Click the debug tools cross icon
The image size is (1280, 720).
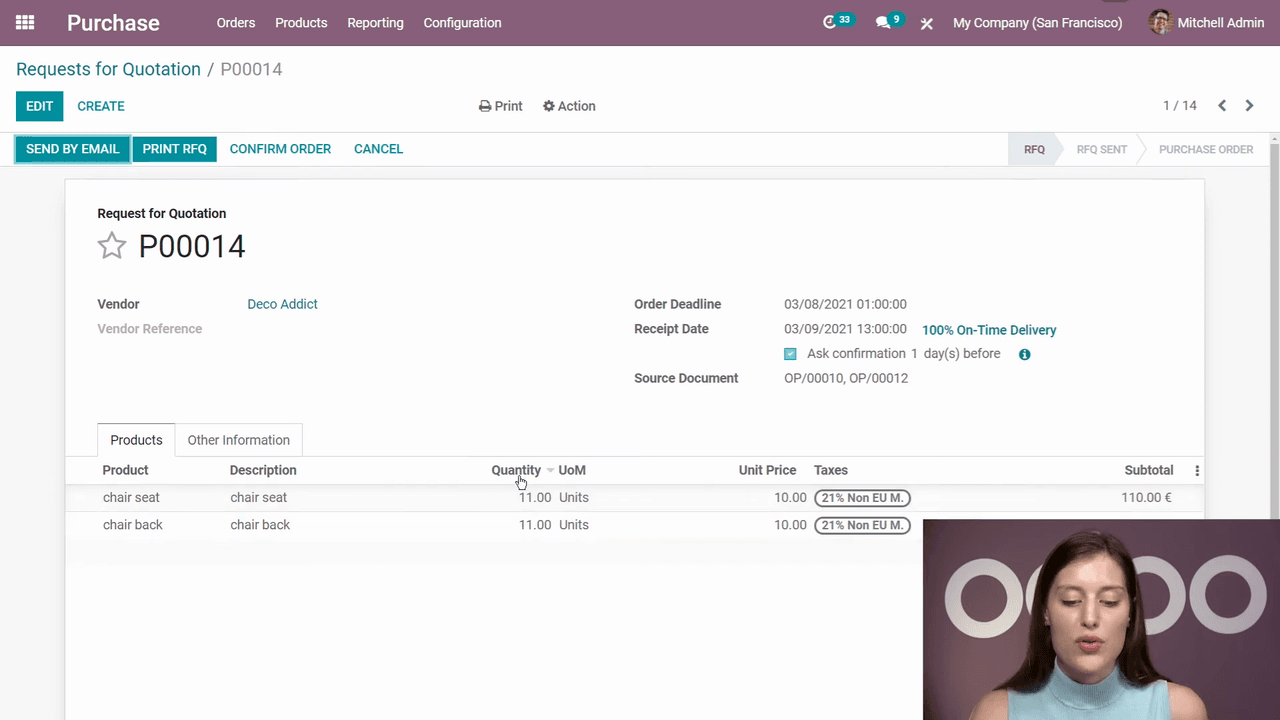click(x=927, y=23)
